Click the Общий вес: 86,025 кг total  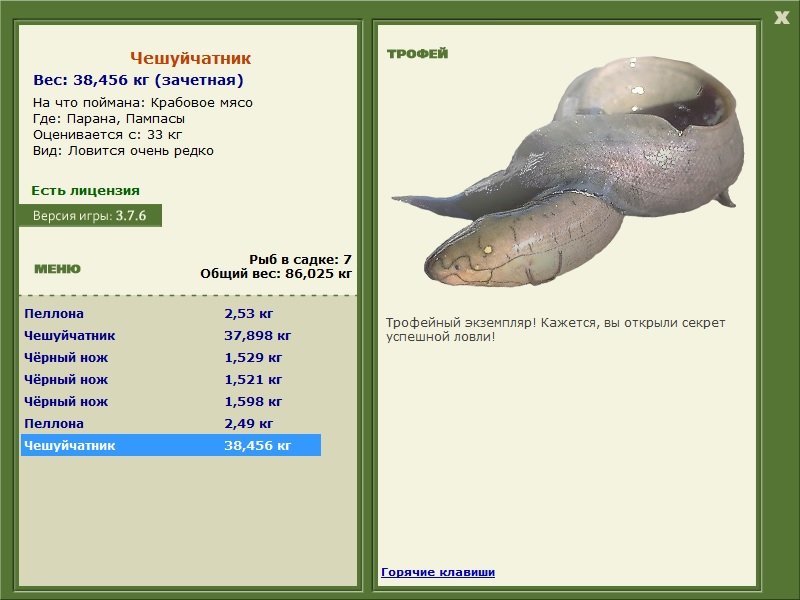pyautogui.click(x=276, y=273)
